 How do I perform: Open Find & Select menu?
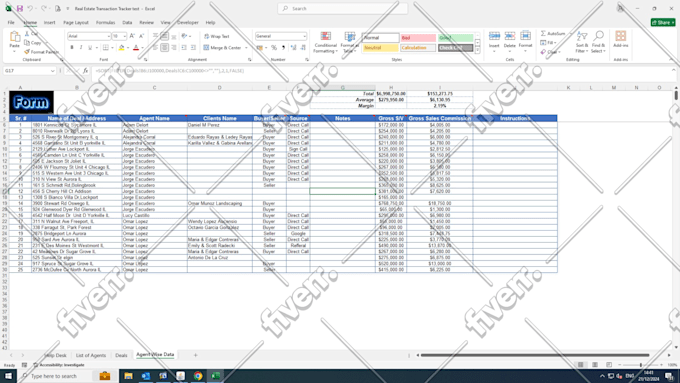598,42
